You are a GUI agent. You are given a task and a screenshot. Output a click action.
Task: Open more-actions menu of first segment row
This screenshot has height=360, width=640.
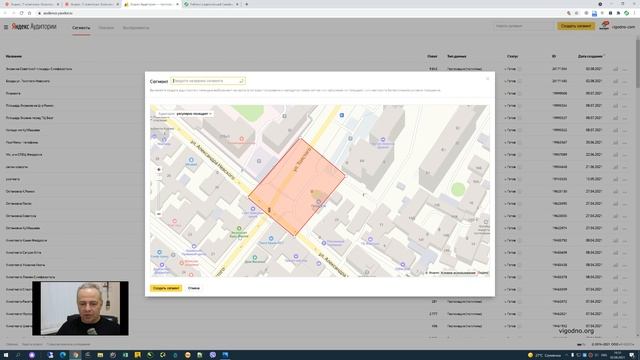(625, 69)
